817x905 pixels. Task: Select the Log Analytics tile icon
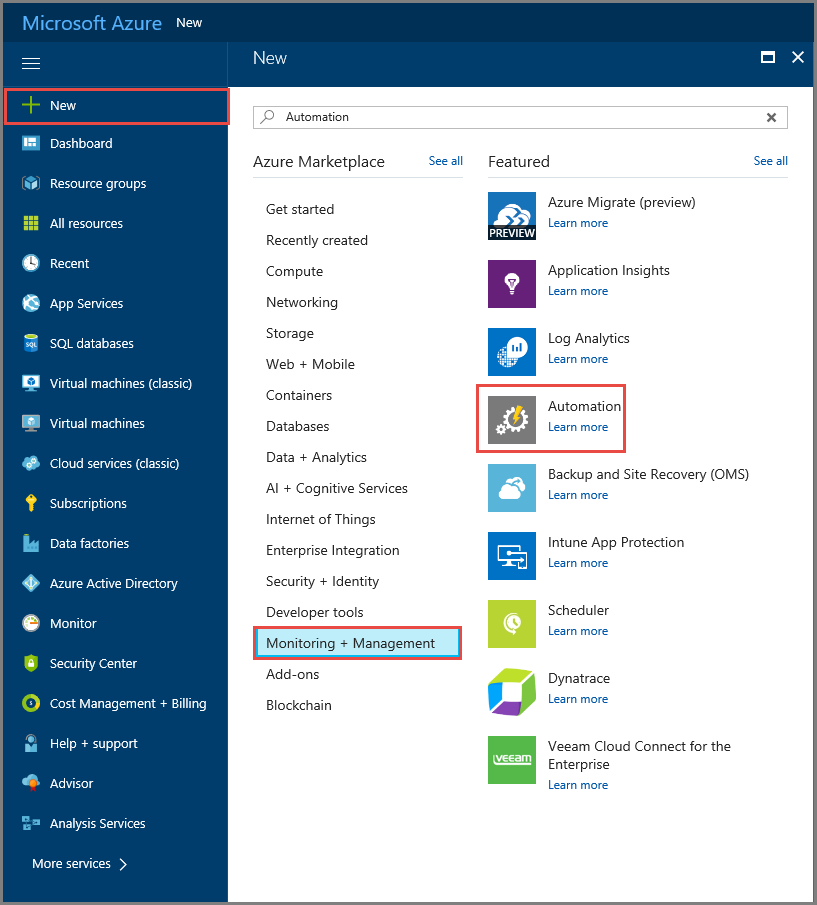pos(512,352)
